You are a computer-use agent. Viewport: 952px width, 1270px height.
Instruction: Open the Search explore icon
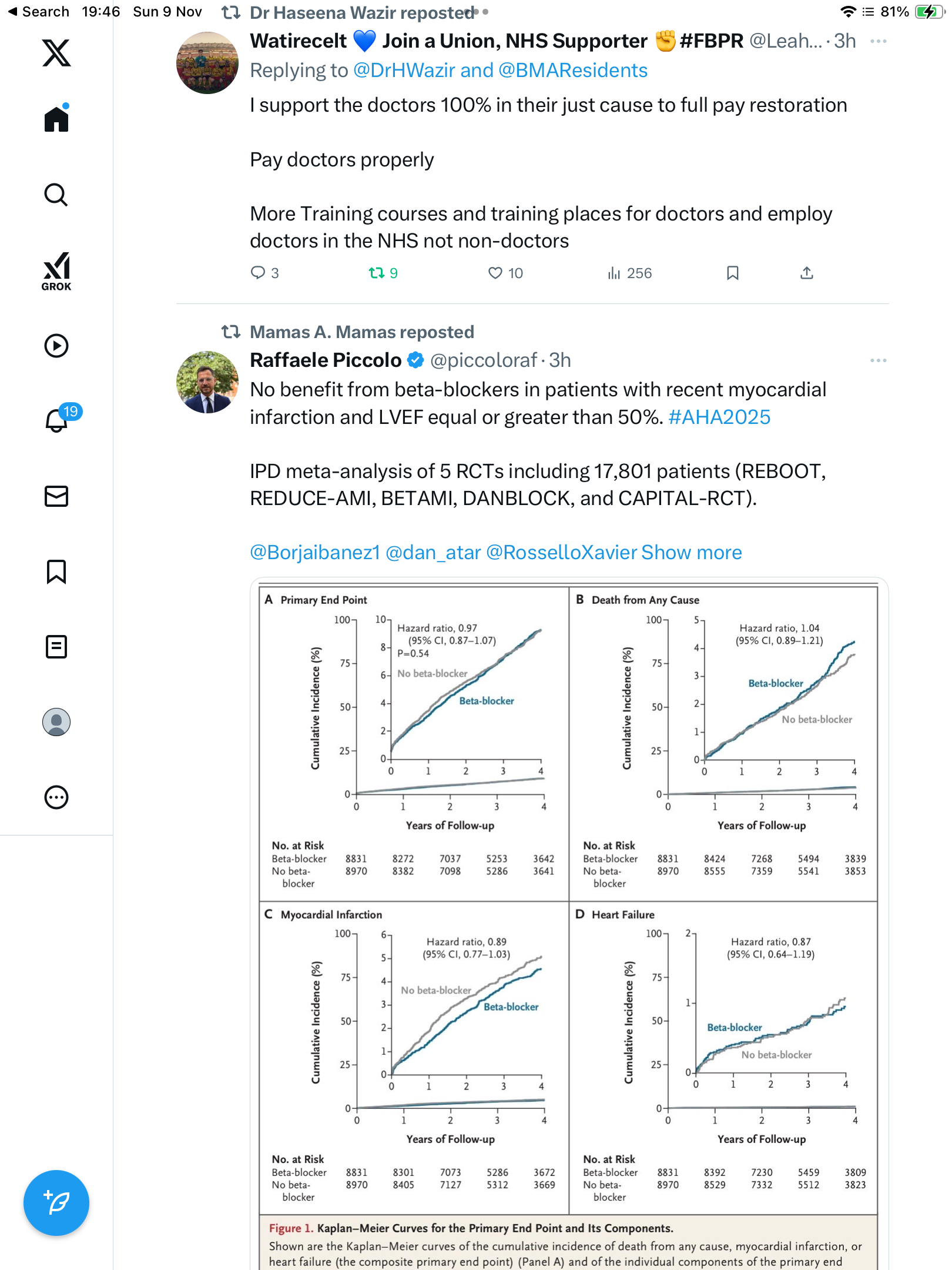56,195
